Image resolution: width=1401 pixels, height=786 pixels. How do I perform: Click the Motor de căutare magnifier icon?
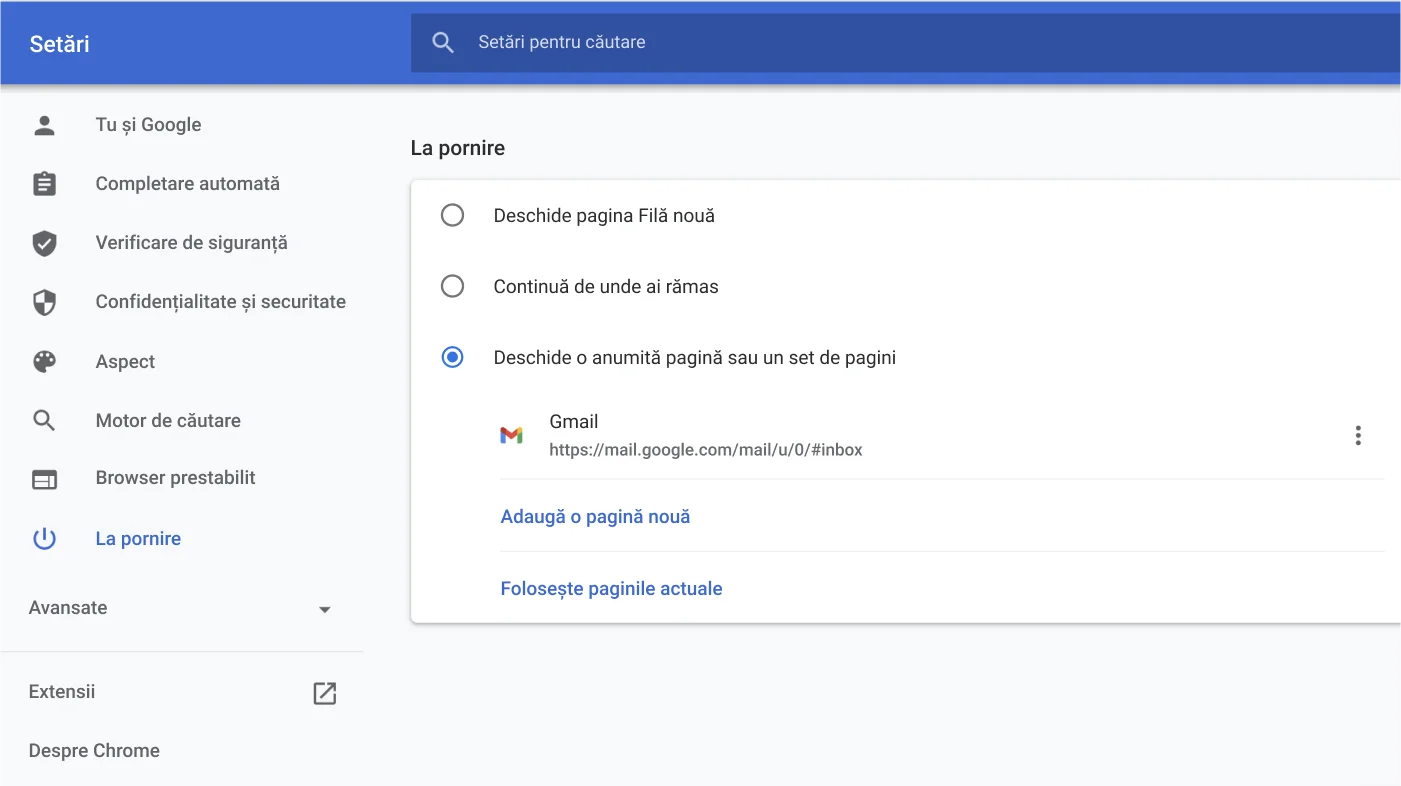(x=44, y=420)
